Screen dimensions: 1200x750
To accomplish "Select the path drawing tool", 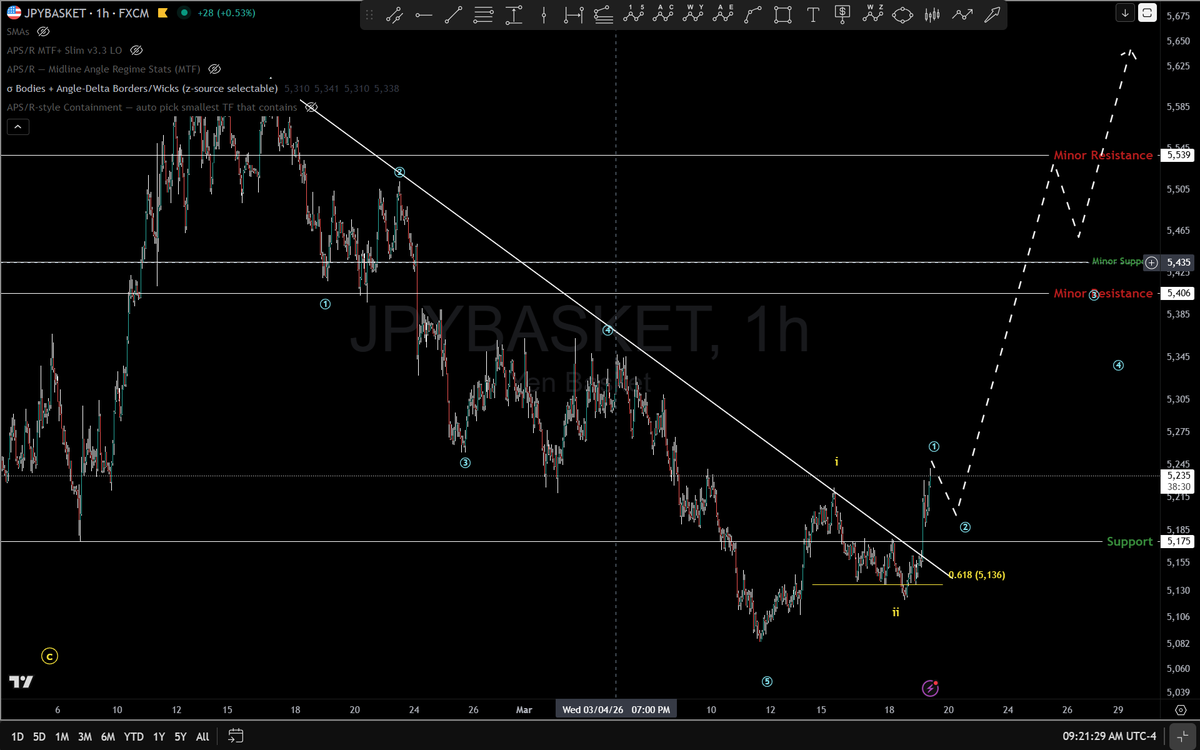I will [x=753, y=15].
